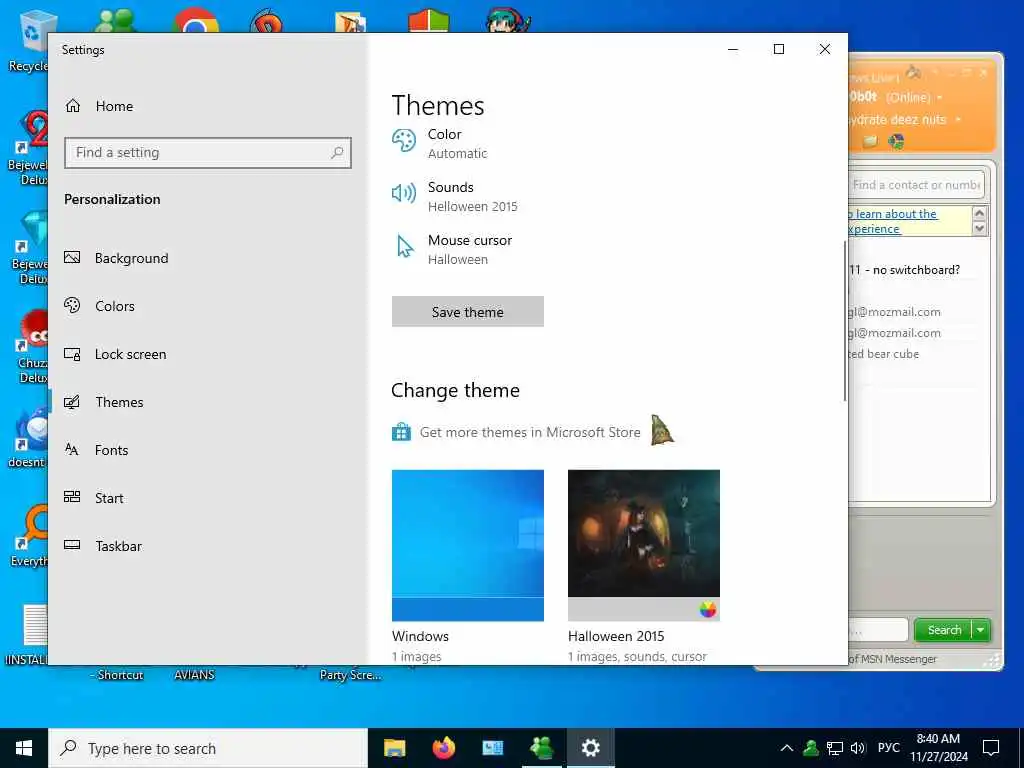Image resolution: width=1024 pixels, height=768 pixels.
Task: Open the clock showing 8:40 AM
Action: coord(938,748)
